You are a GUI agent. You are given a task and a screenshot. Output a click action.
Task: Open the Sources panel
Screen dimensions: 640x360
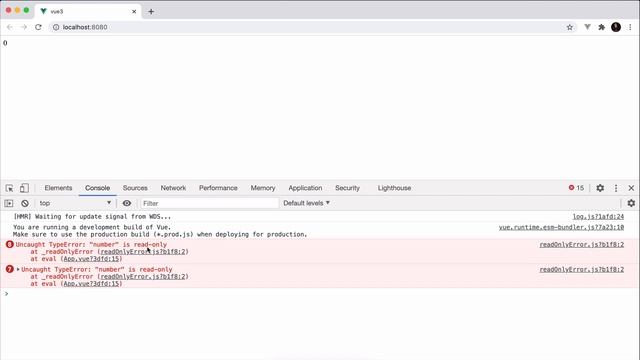(135, 188)
